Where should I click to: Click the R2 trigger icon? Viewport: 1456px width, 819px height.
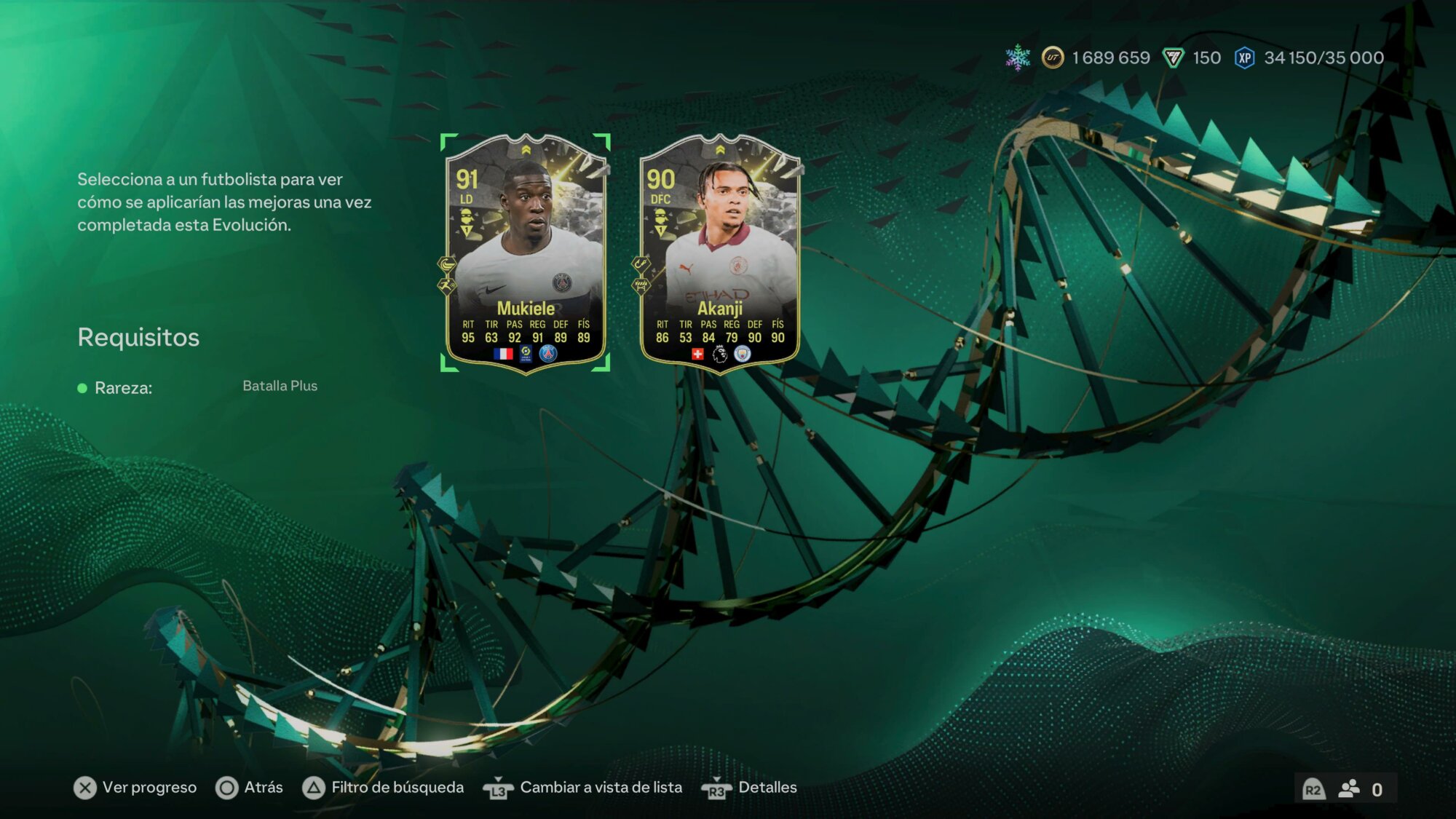pyautogui.click(x=1313, y=790)
